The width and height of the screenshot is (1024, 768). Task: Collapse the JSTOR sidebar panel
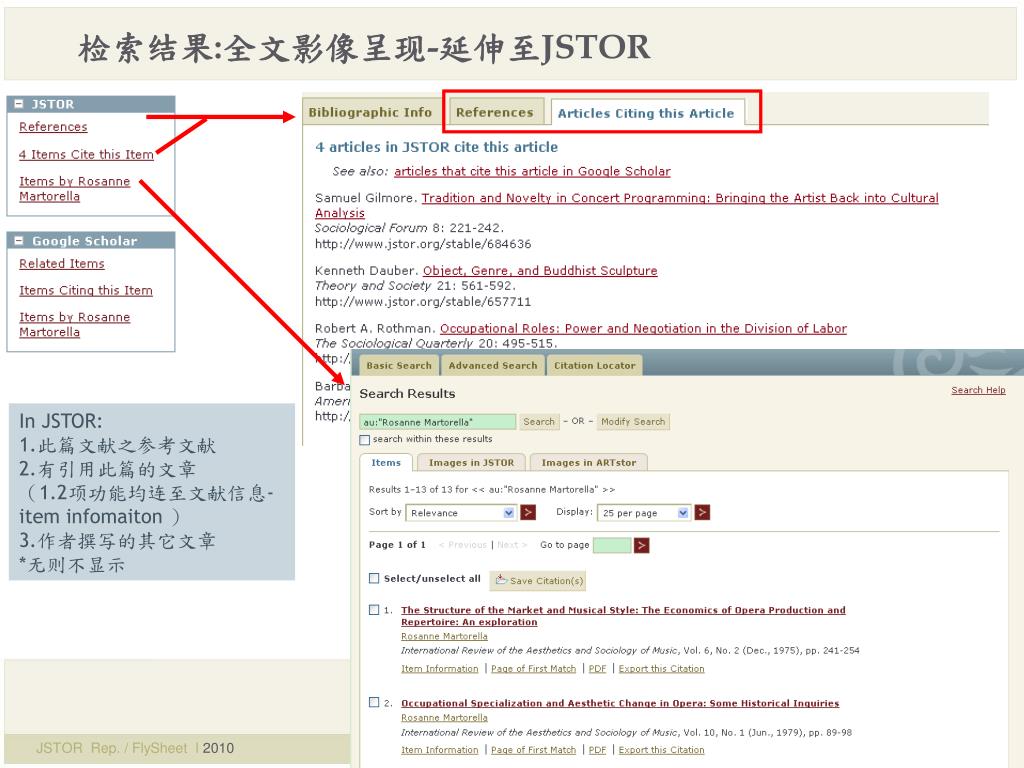click(x=19, y=104)
